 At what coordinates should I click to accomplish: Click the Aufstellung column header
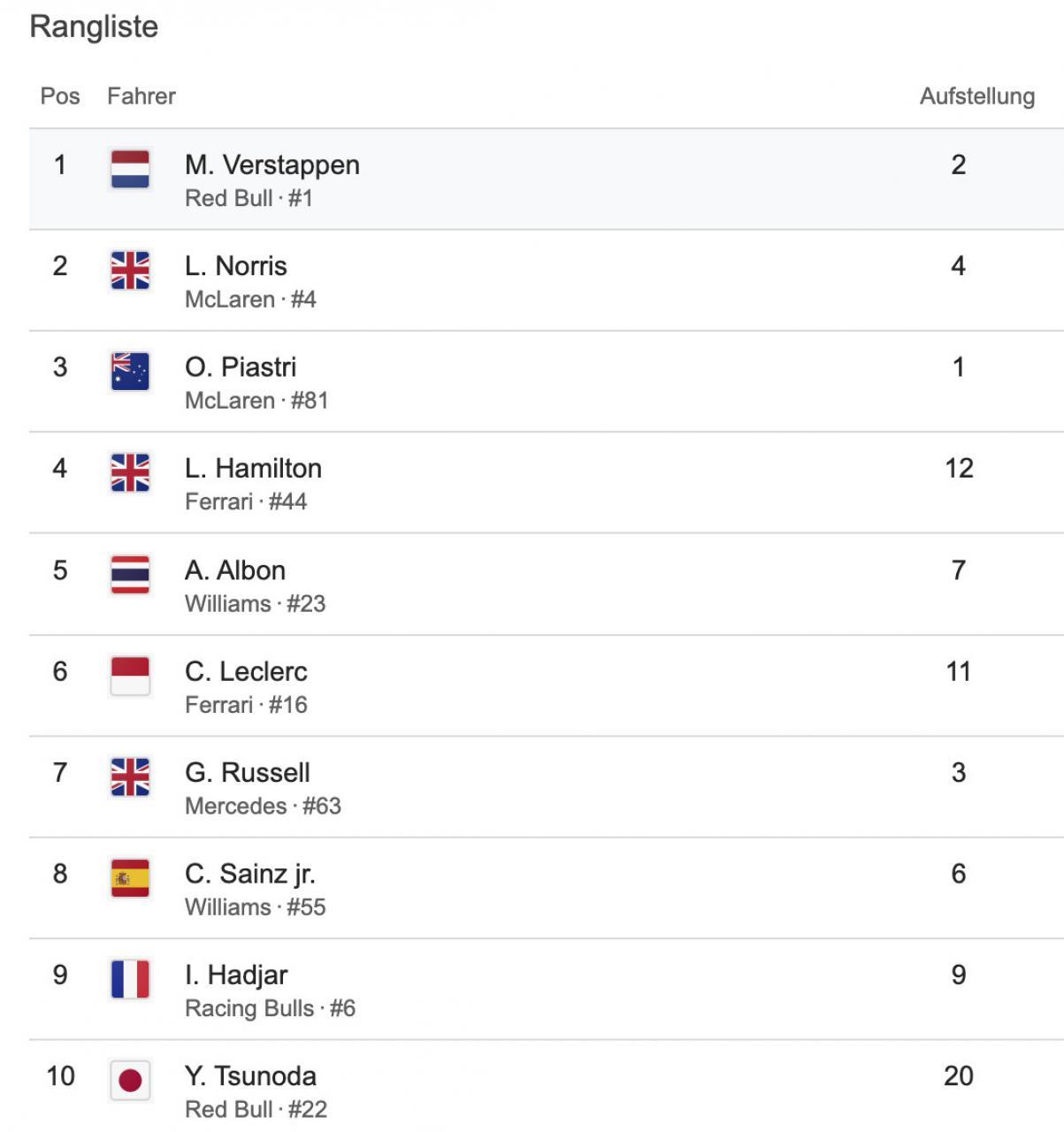click(976, 96)
